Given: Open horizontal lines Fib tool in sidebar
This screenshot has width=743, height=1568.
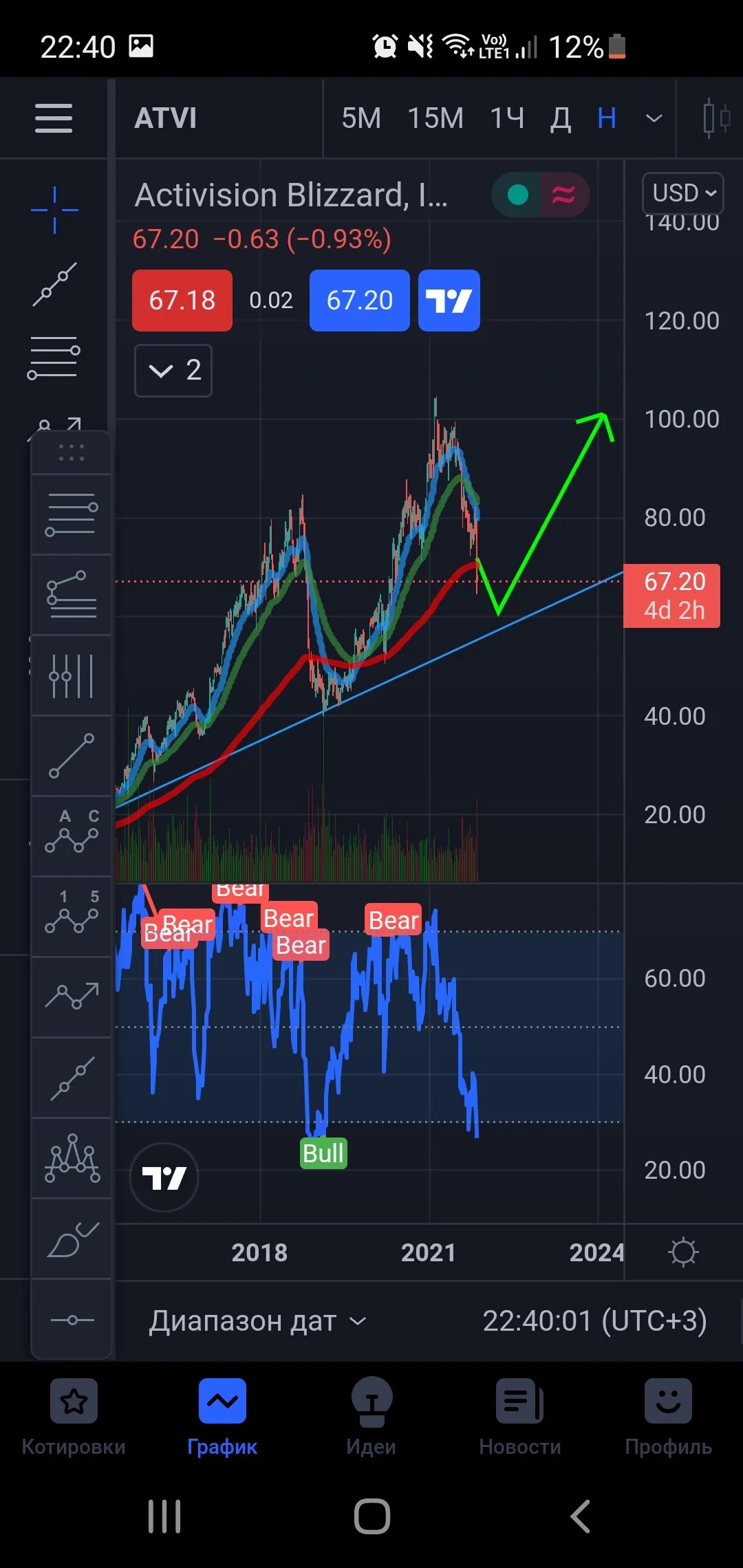Looking at the screenshot, I should pos(54,358).
